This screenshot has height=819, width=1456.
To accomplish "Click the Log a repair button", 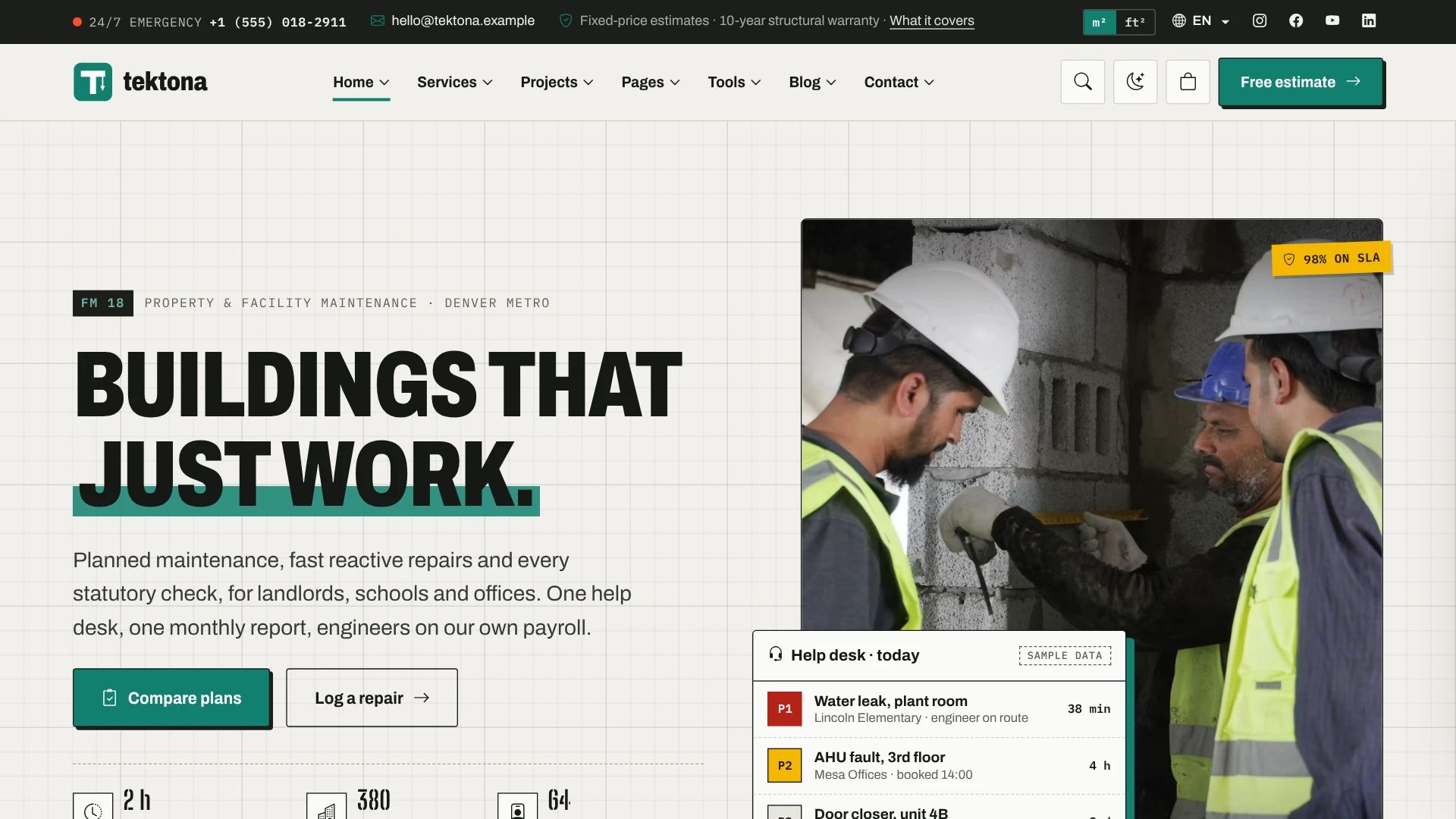I will point(372,698).
